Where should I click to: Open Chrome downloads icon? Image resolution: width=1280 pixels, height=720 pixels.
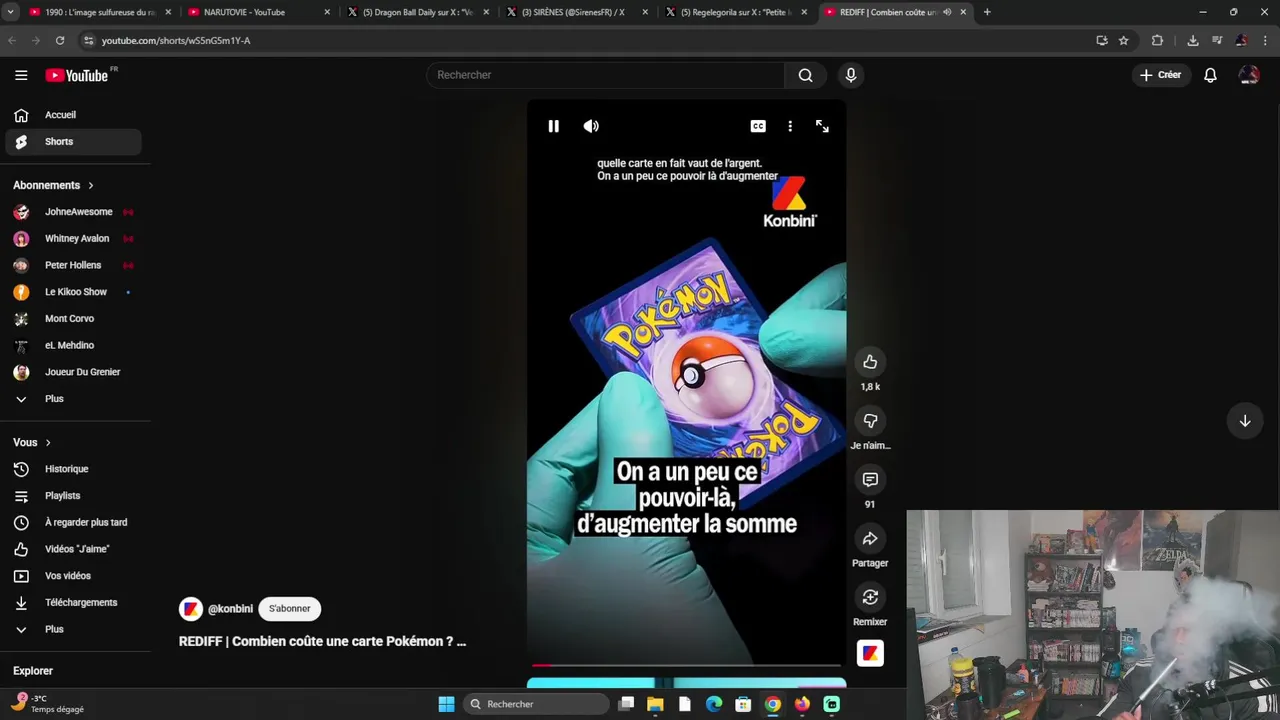(1193, 40)
